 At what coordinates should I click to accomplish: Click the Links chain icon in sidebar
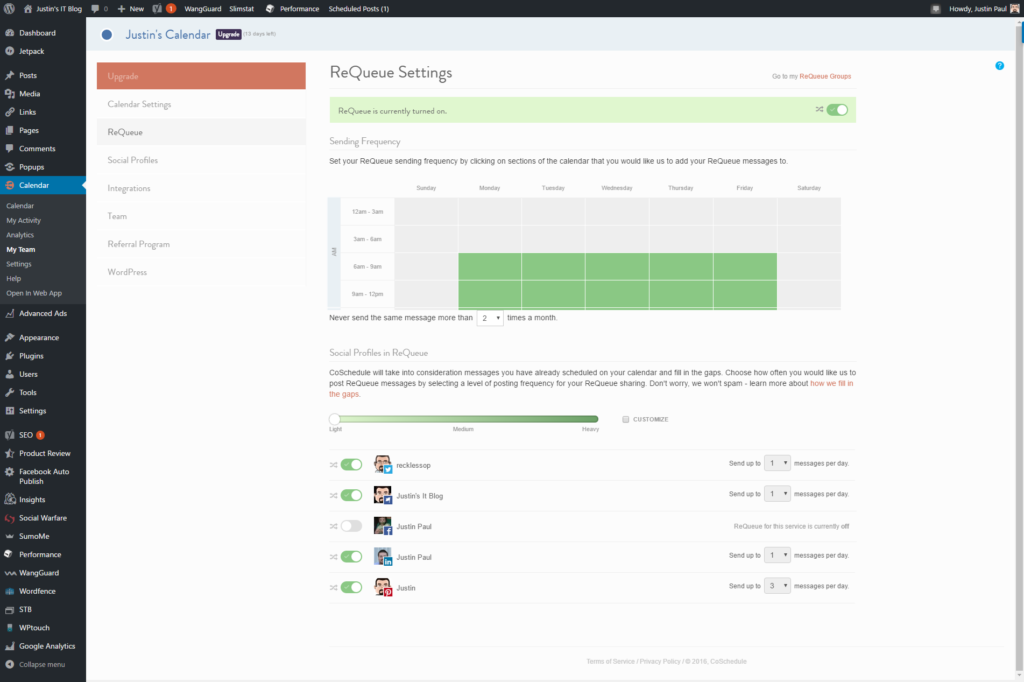tap(10, 112)
